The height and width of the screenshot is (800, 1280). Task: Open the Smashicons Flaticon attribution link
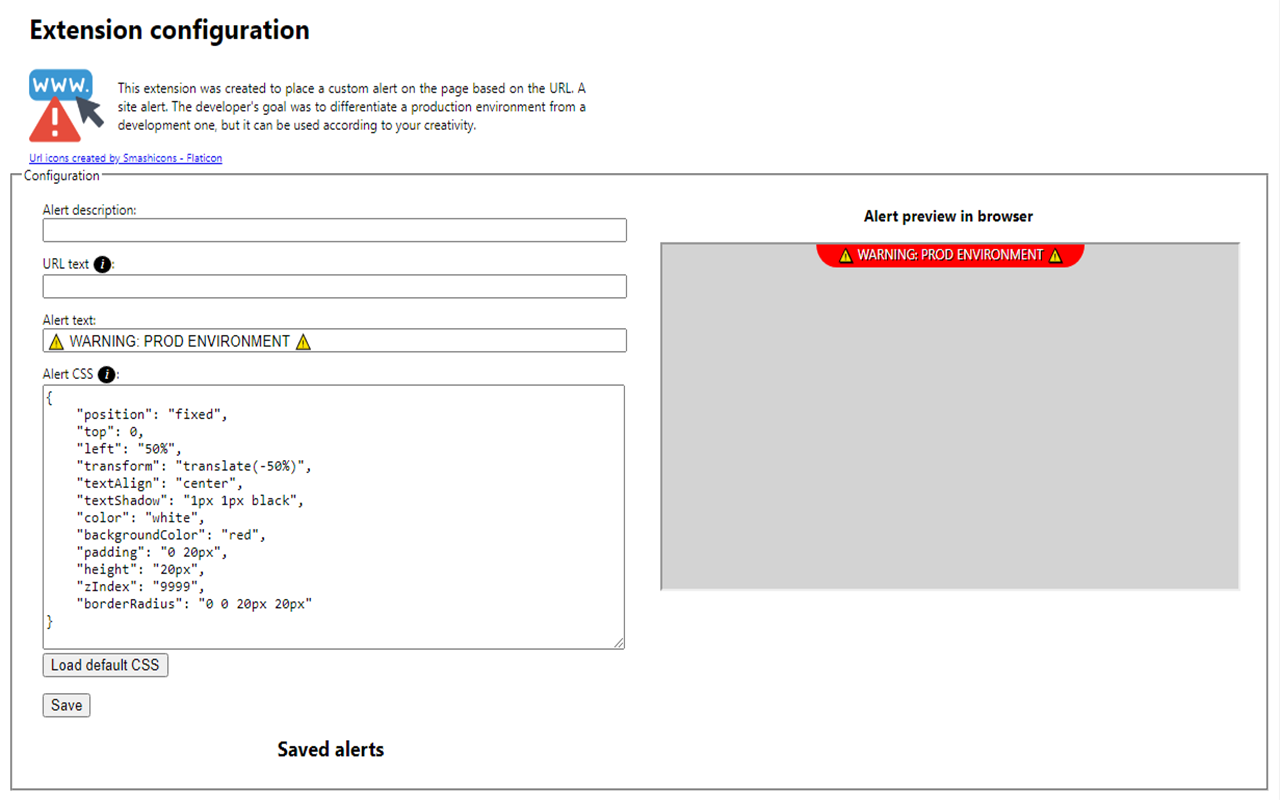[x=125, y=158]
